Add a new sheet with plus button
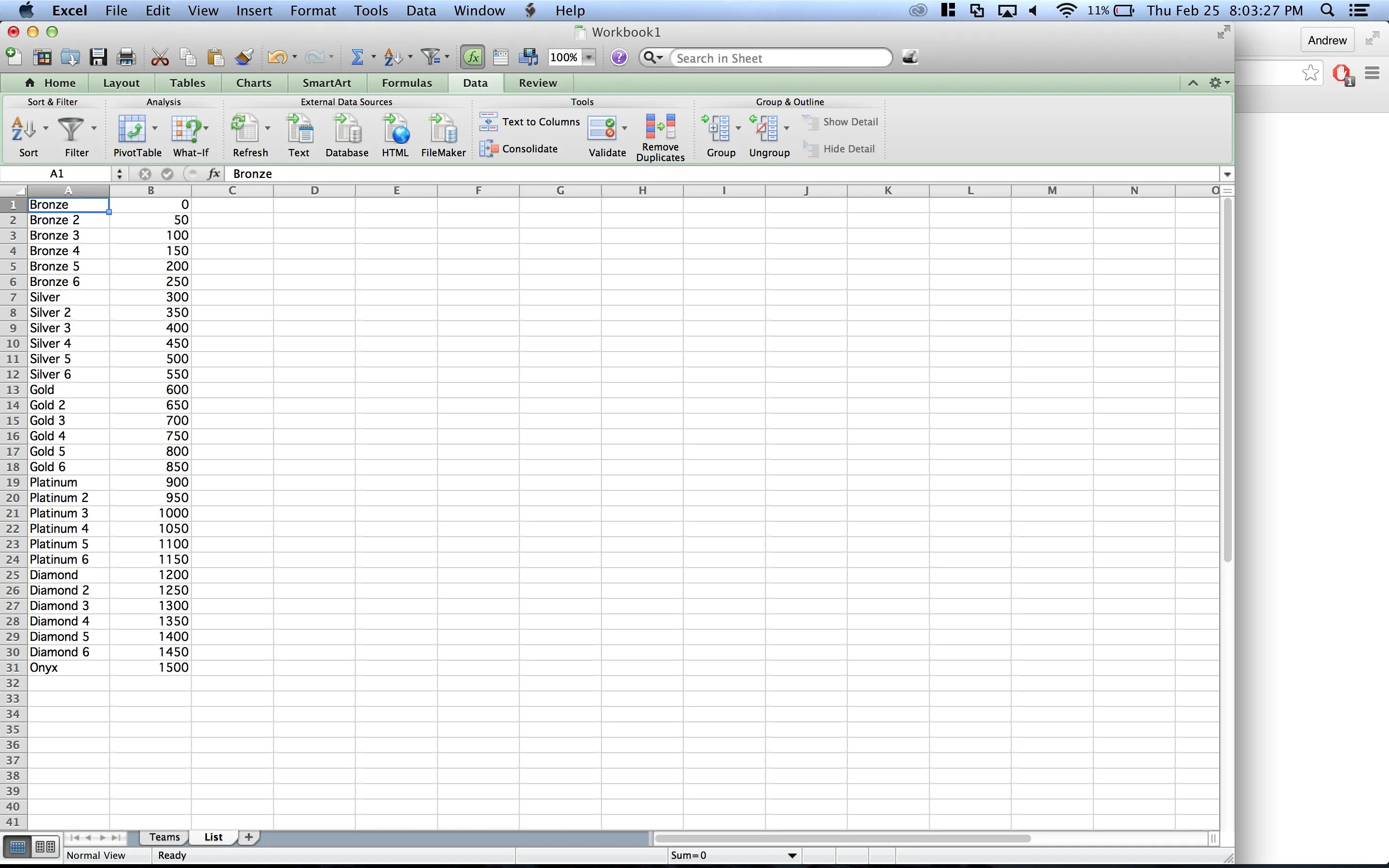The width and height of the screenshot is (1389, 868). click(248, 837)
